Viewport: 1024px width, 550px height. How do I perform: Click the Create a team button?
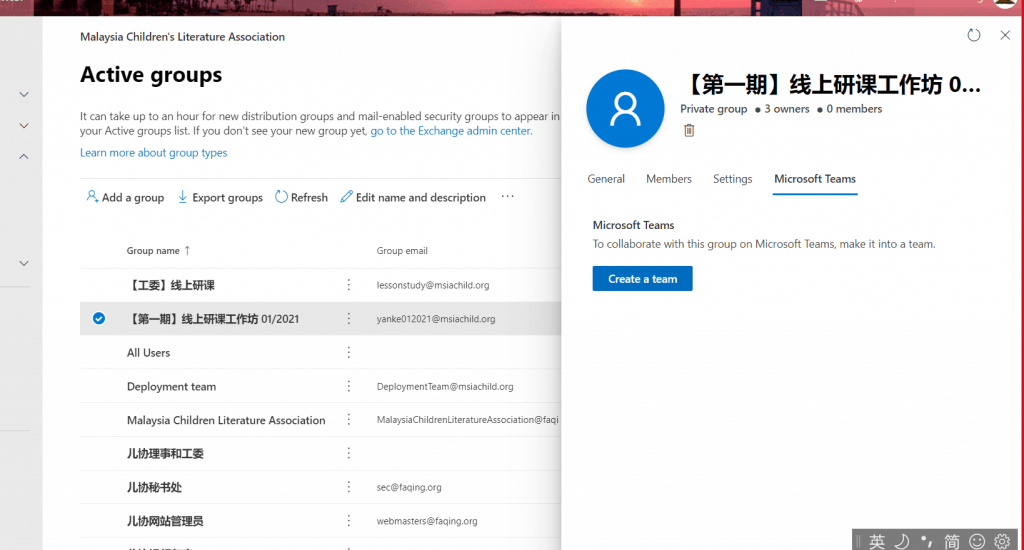642,279
